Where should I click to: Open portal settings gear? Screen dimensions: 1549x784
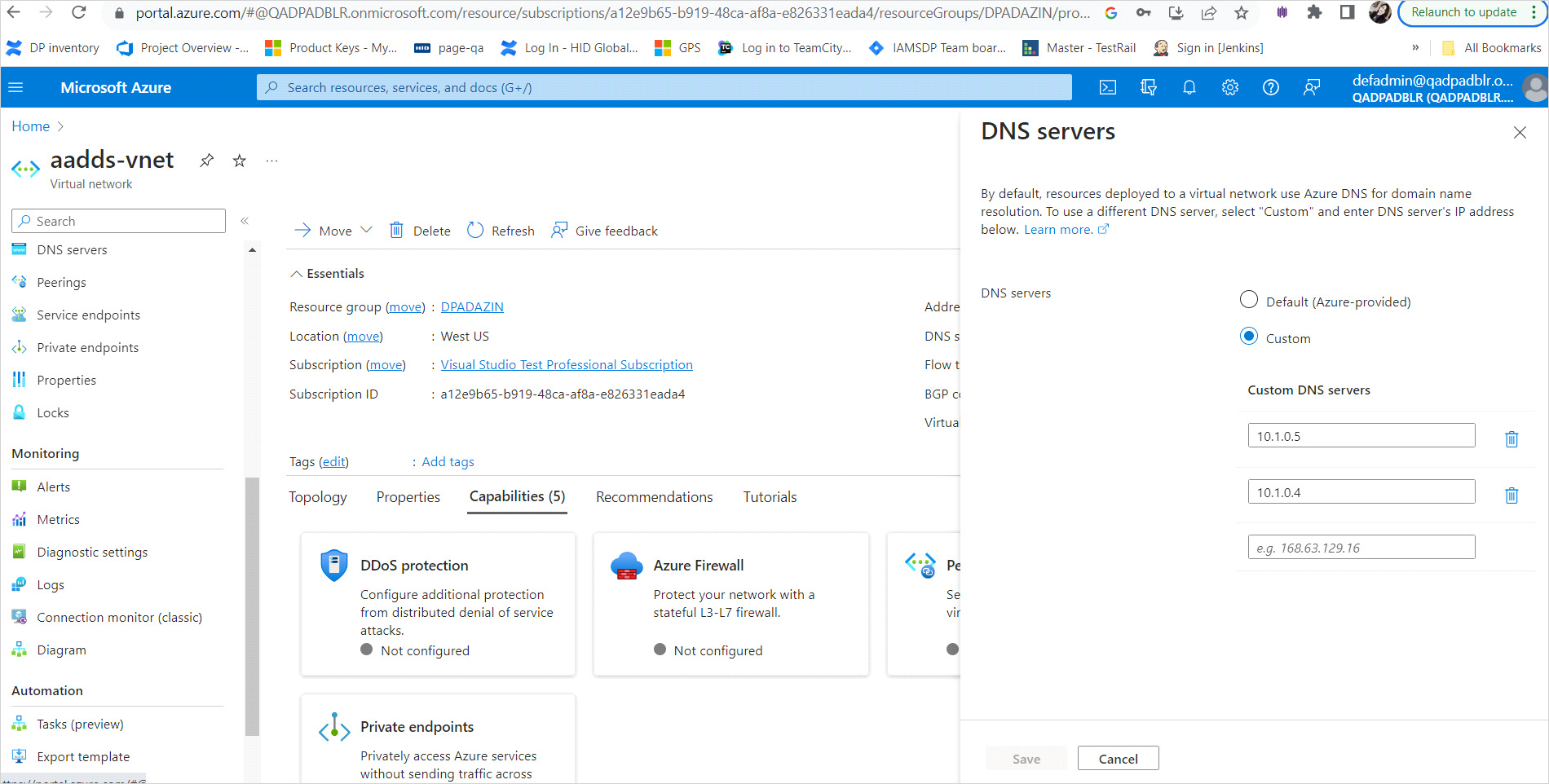click(x=1229, y=88)
